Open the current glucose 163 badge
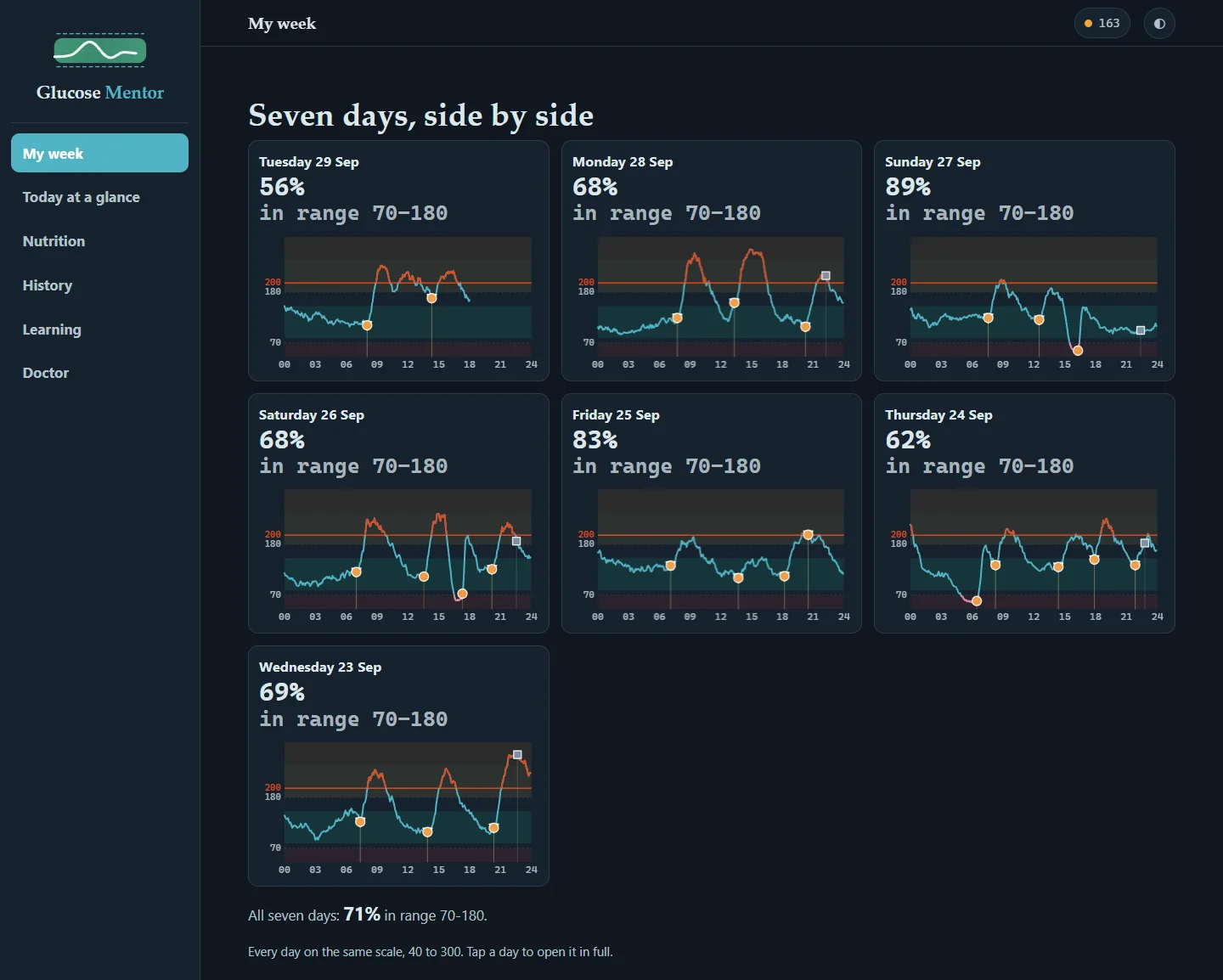 click(1102, 24)
